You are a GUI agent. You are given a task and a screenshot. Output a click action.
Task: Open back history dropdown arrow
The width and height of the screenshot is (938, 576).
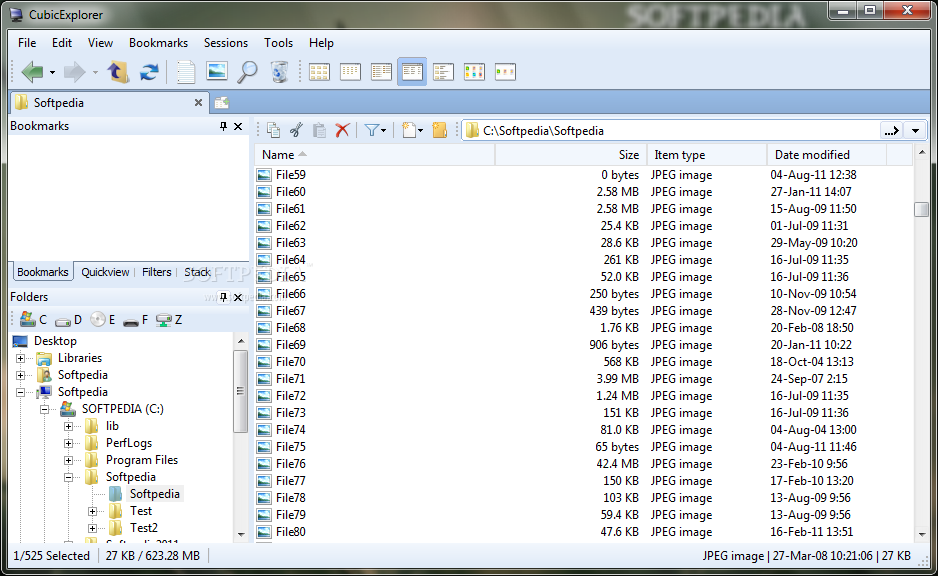pos(52,73)
